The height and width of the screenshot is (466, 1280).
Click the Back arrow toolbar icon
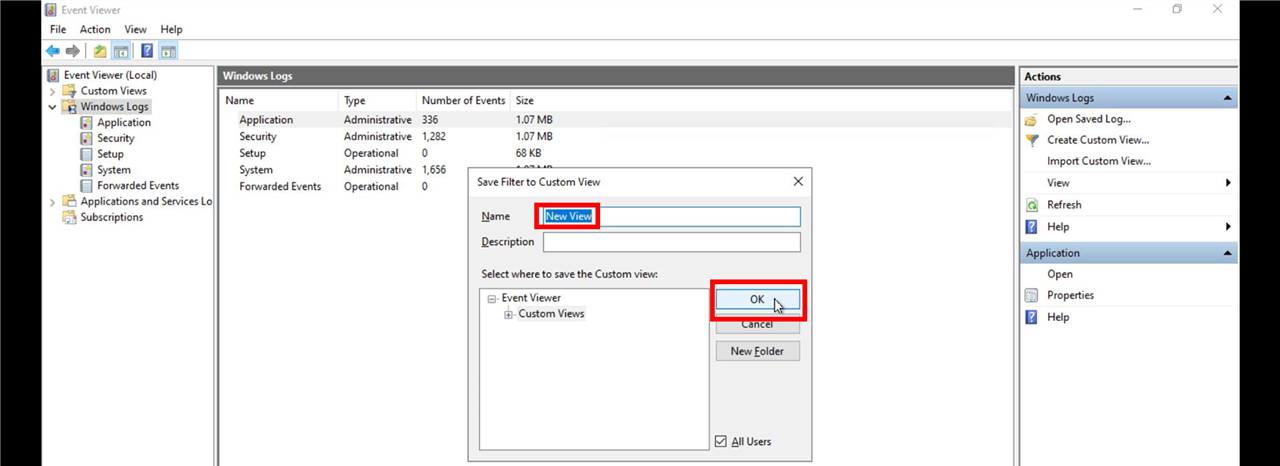pos(53,51)
